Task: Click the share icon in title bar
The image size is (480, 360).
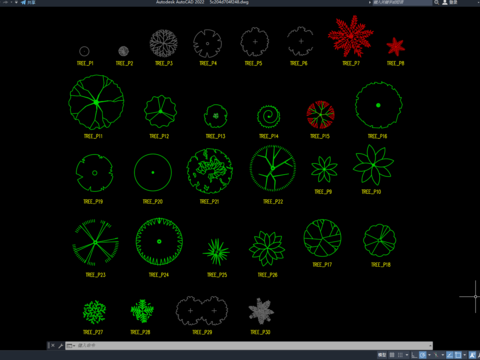Action: point(23,2)
